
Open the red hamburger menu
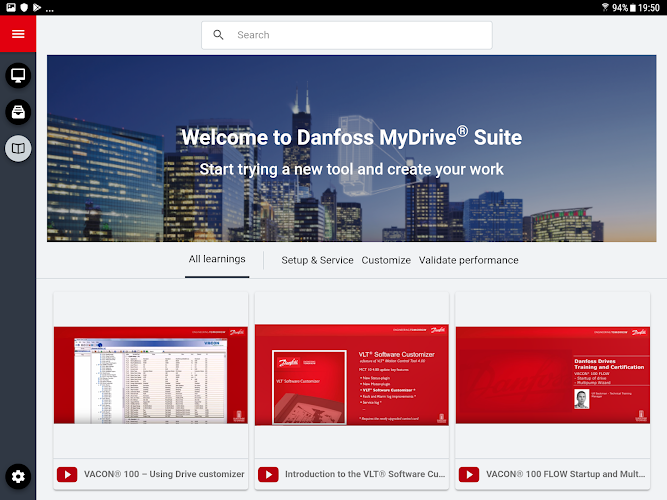18,34
